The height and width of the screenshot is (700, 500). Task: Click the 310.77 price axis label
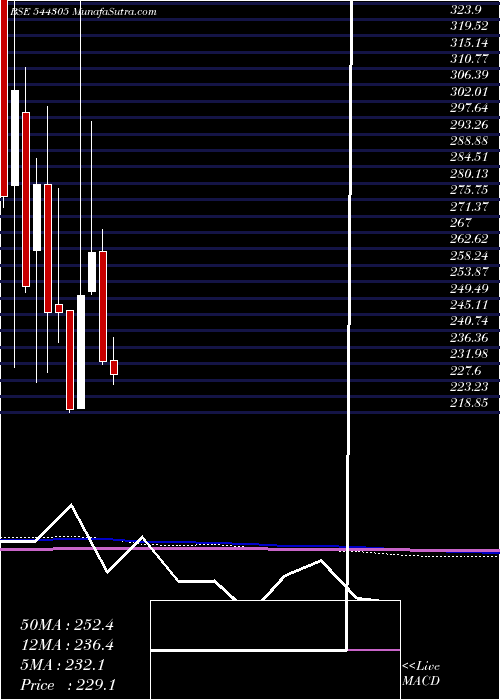(469, 58)
